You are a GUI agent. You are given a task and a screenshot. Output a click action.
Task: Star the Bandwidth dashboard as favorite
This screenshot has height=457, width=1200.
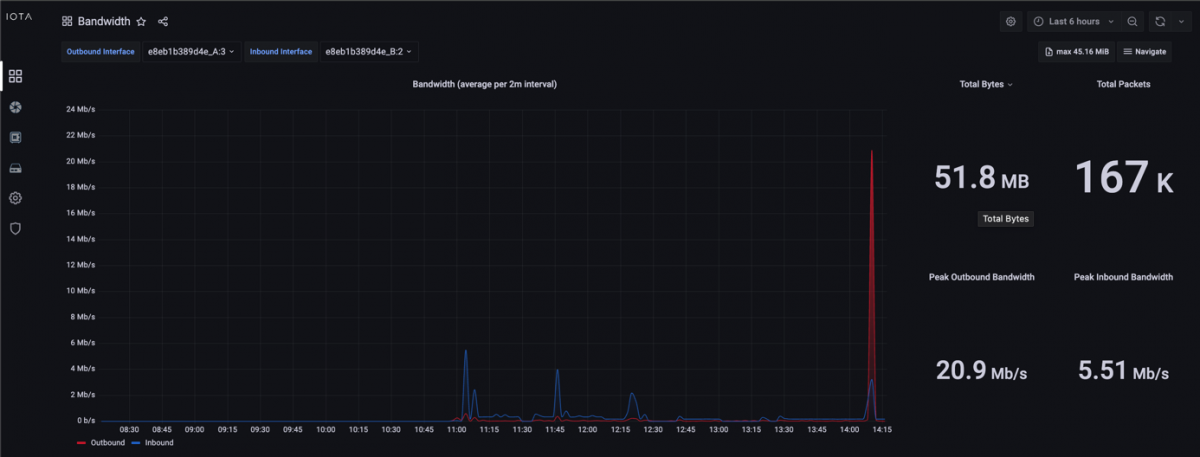pyautogui.click(x=141, y=21)
